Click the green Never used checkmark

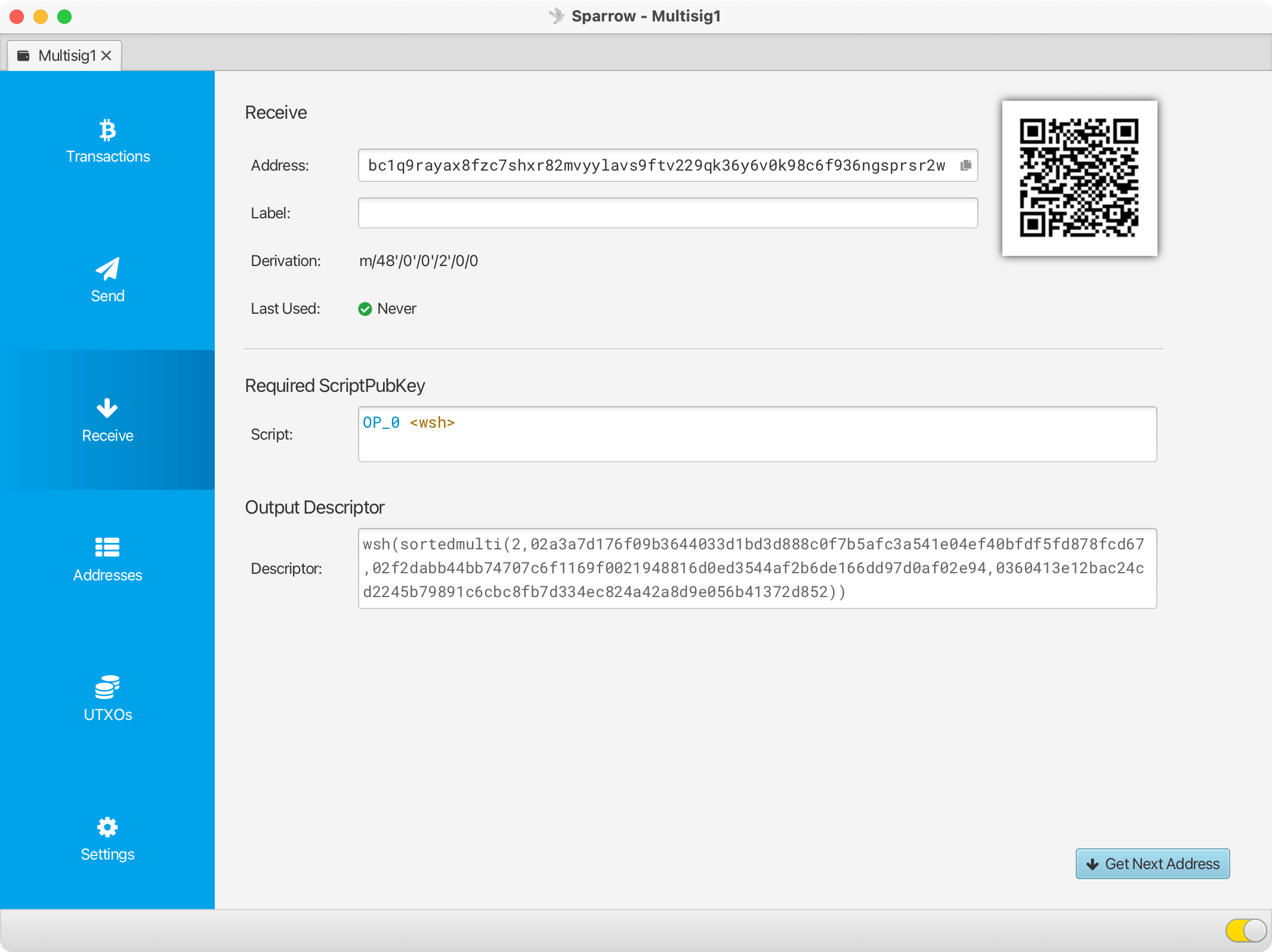click(365, 309)
